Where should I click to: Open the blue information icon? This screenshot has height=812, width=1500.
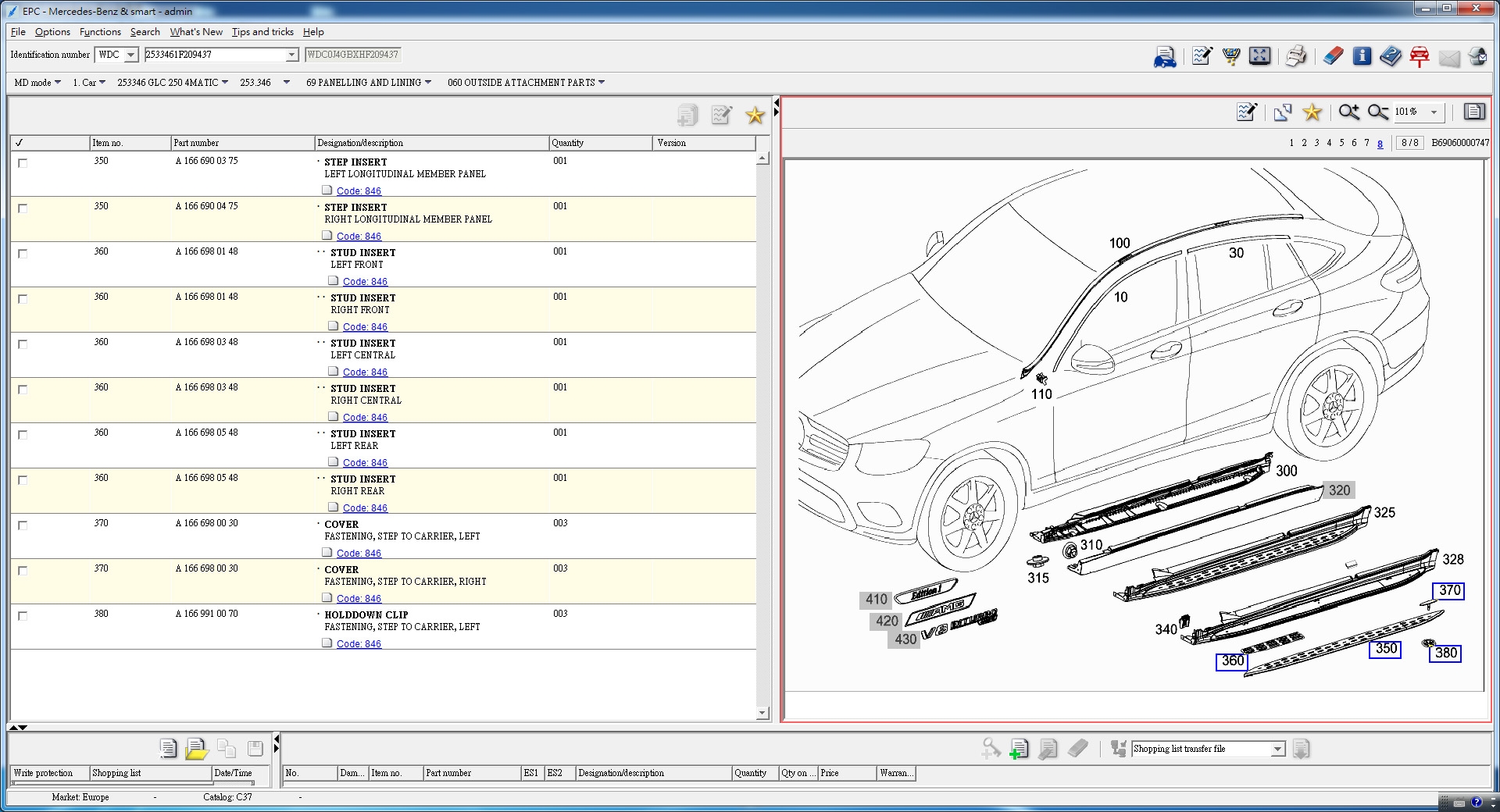coord(1362,56)
